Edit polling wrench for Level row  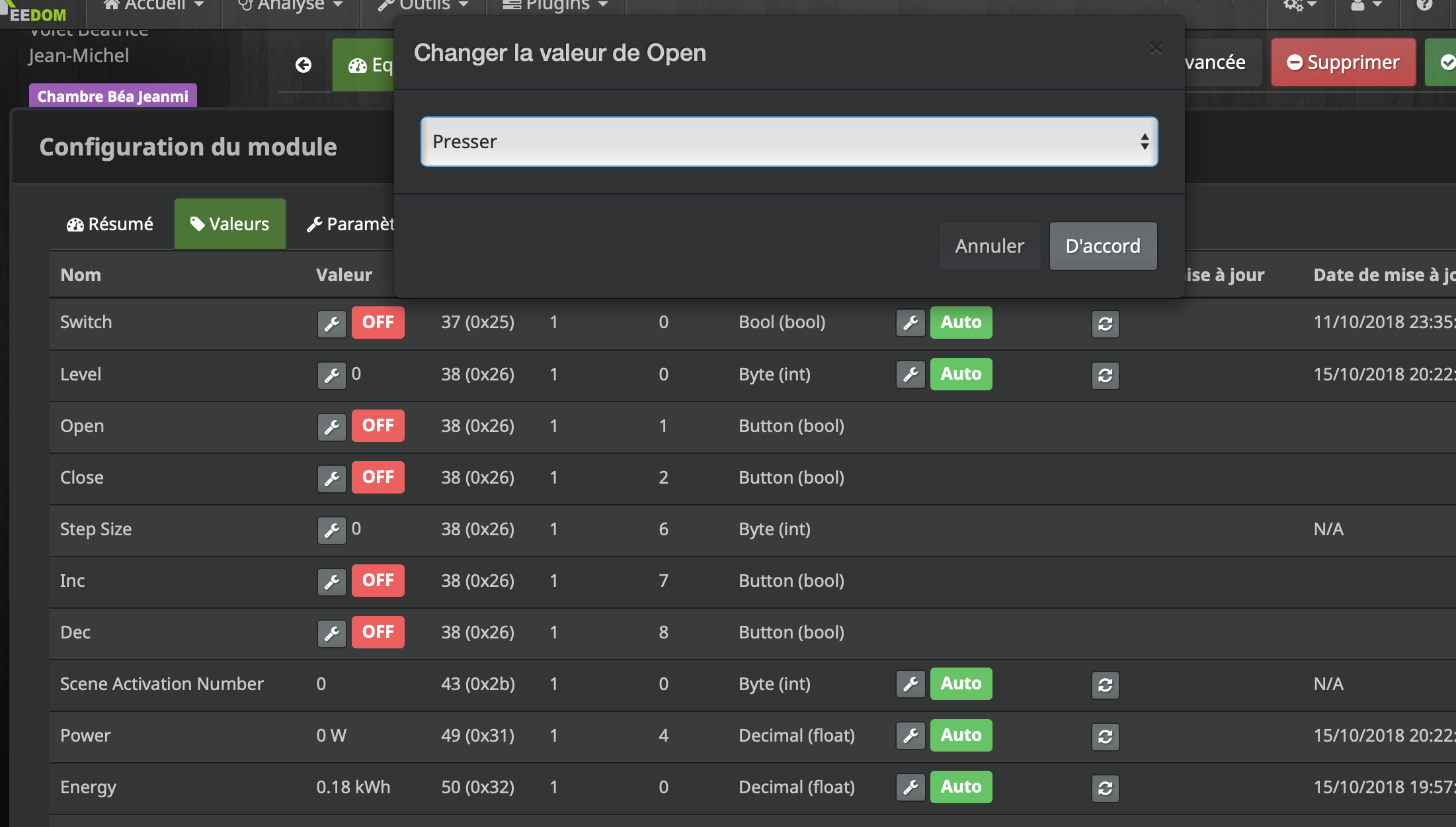click(910, 374)
